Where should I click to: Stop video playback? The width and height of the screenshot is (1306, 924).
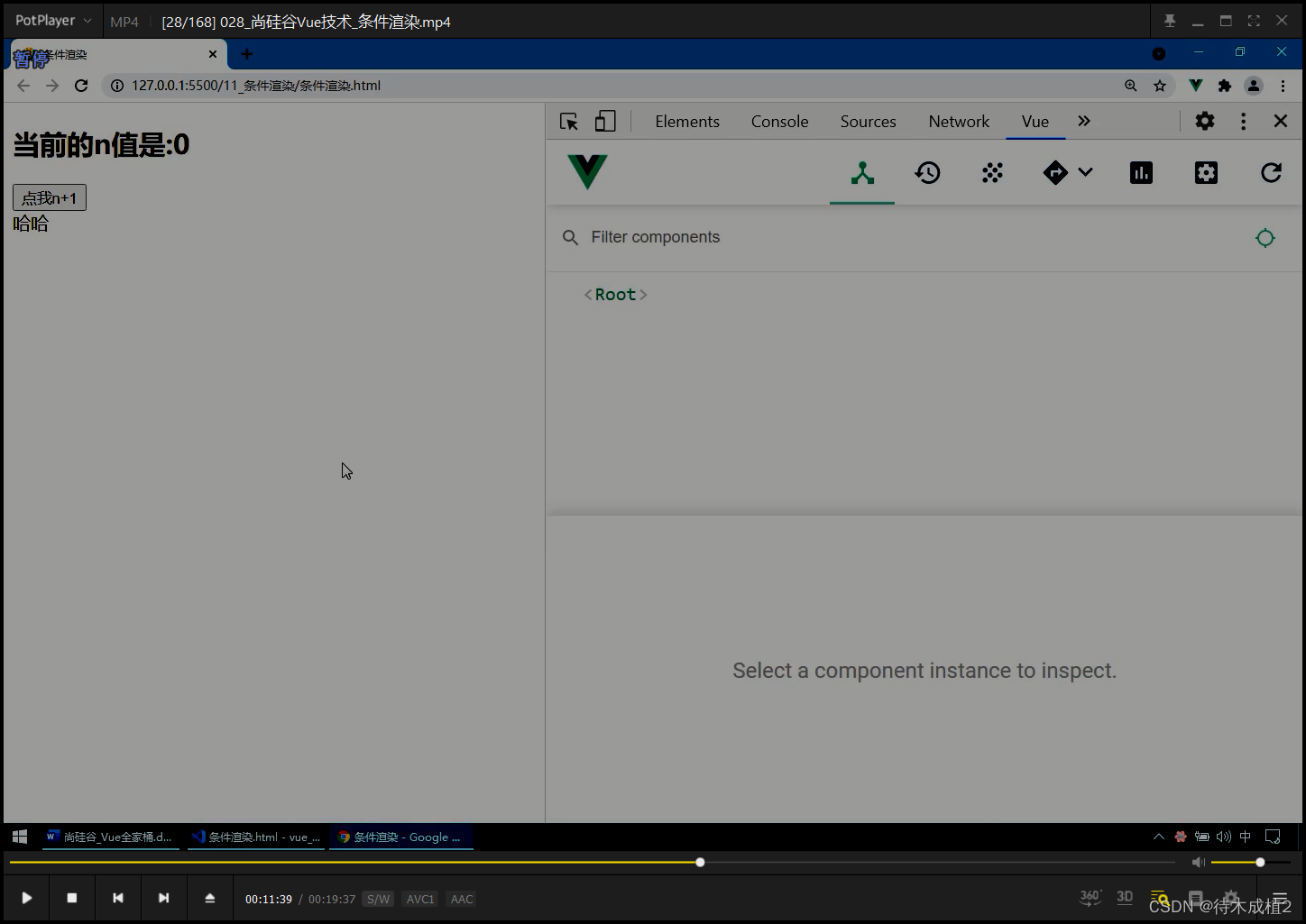click(x=72, y=898)
